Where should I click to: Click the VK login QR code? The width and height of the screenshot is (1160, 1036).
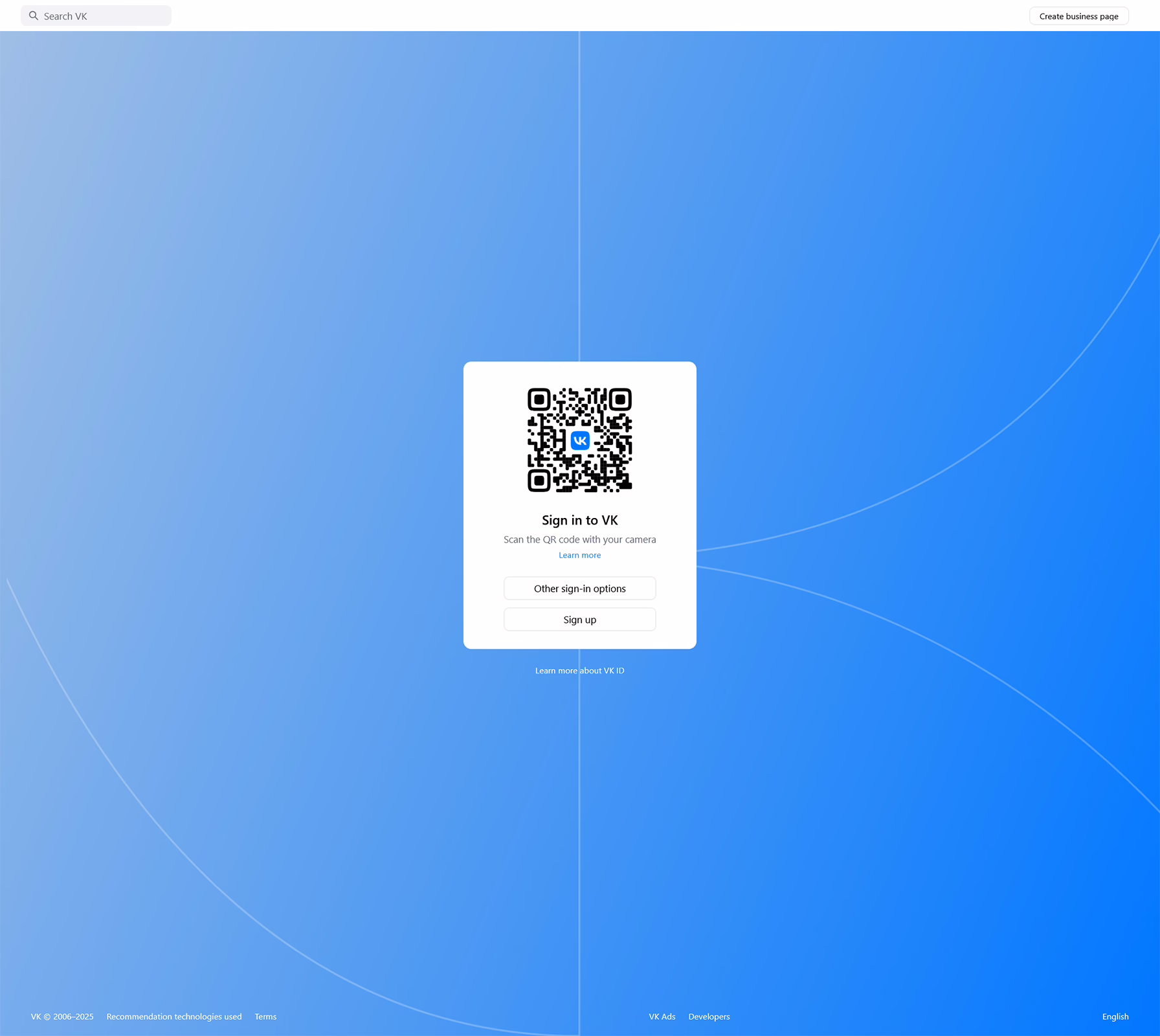tap(579, 440)
